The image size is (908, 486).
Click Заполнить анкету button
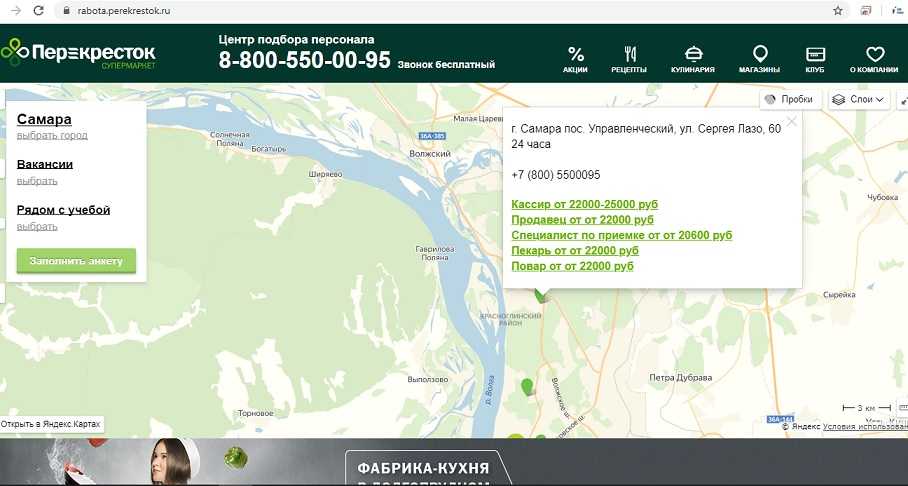click(76, 261)
